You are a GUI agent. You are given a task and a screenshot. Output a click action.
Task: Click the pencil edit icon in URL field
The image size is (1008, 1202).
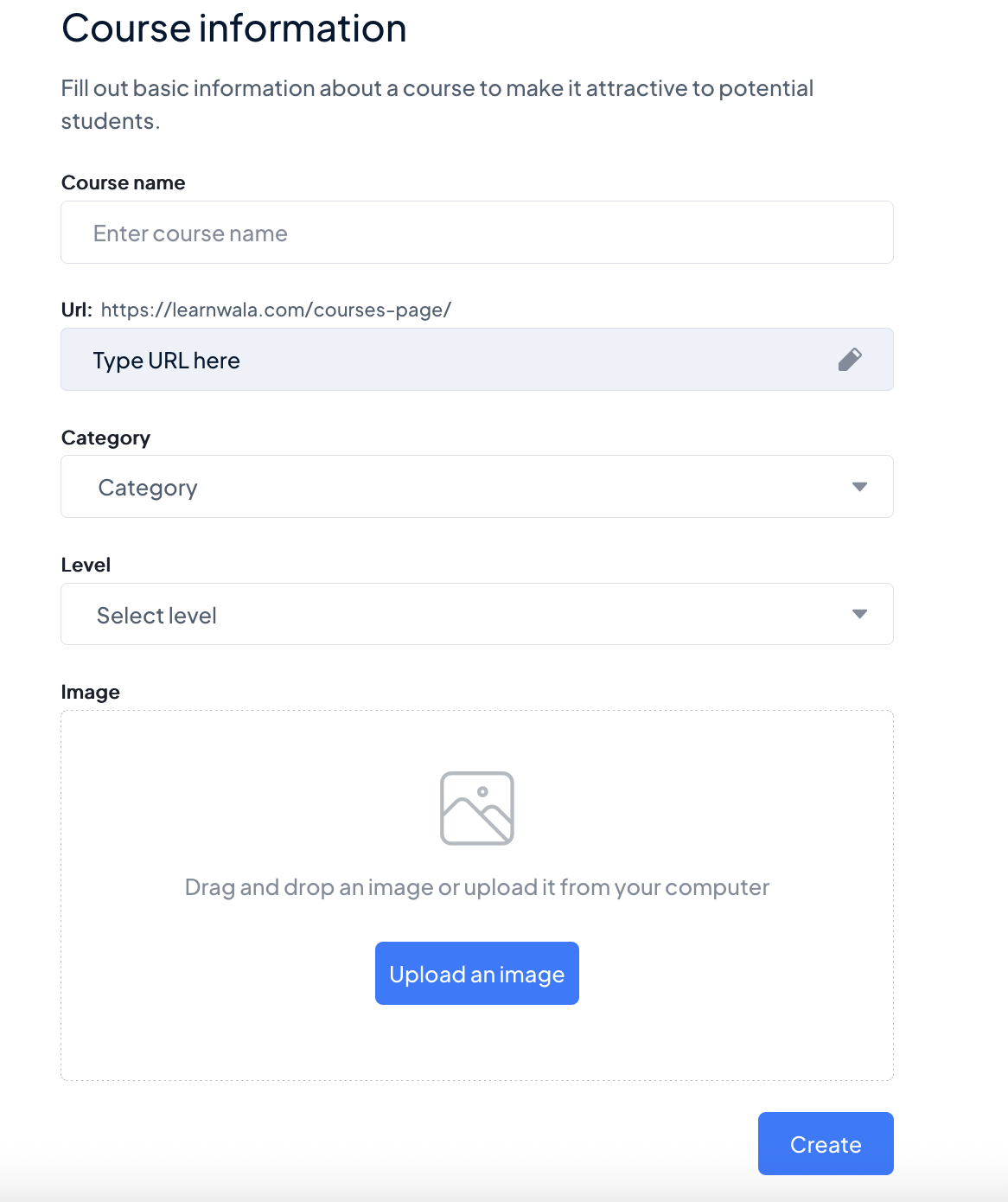pos(850,360)
